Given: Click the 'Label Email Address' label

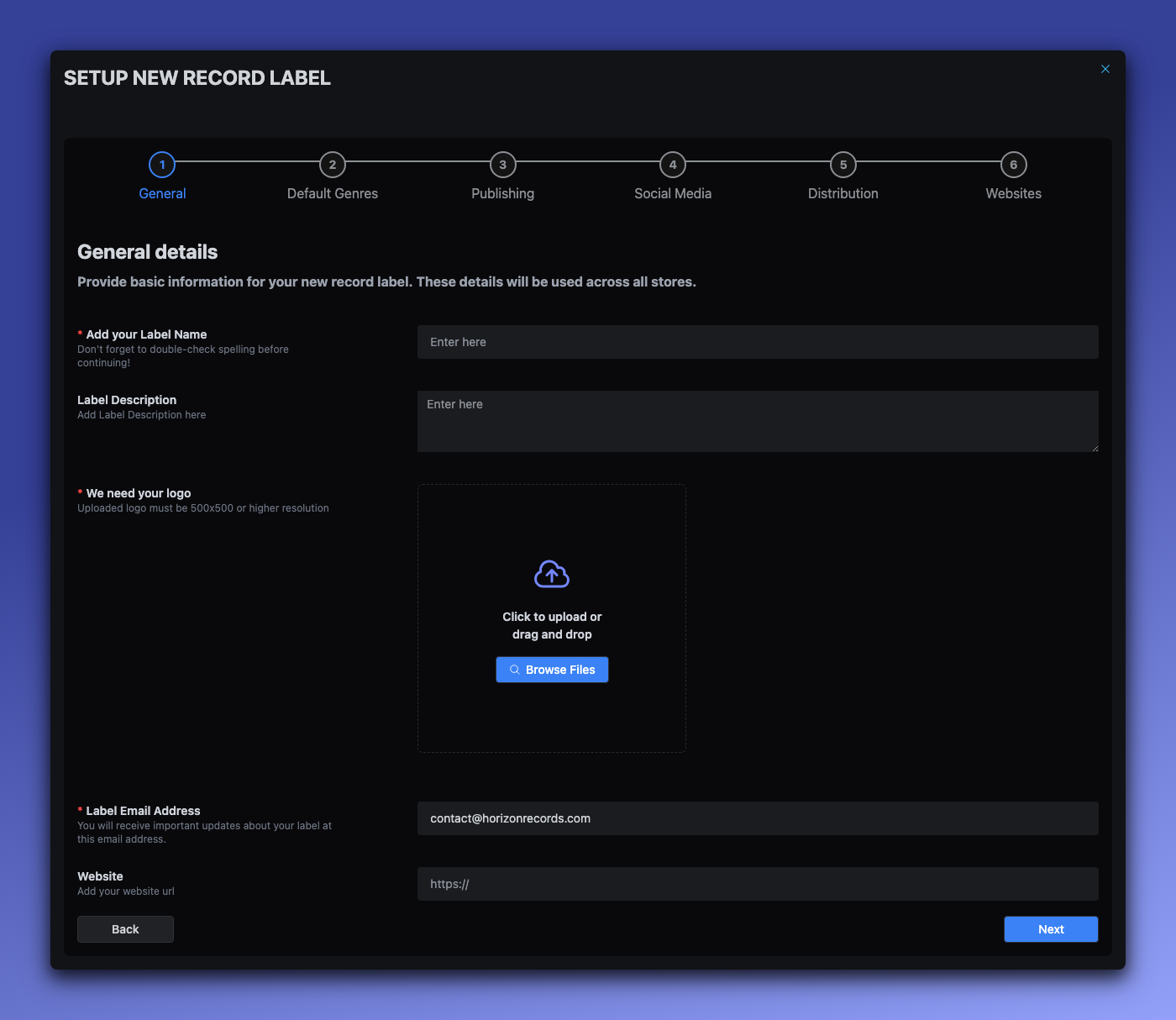Looking at the screenshot, I should click(x=143, y=811).
